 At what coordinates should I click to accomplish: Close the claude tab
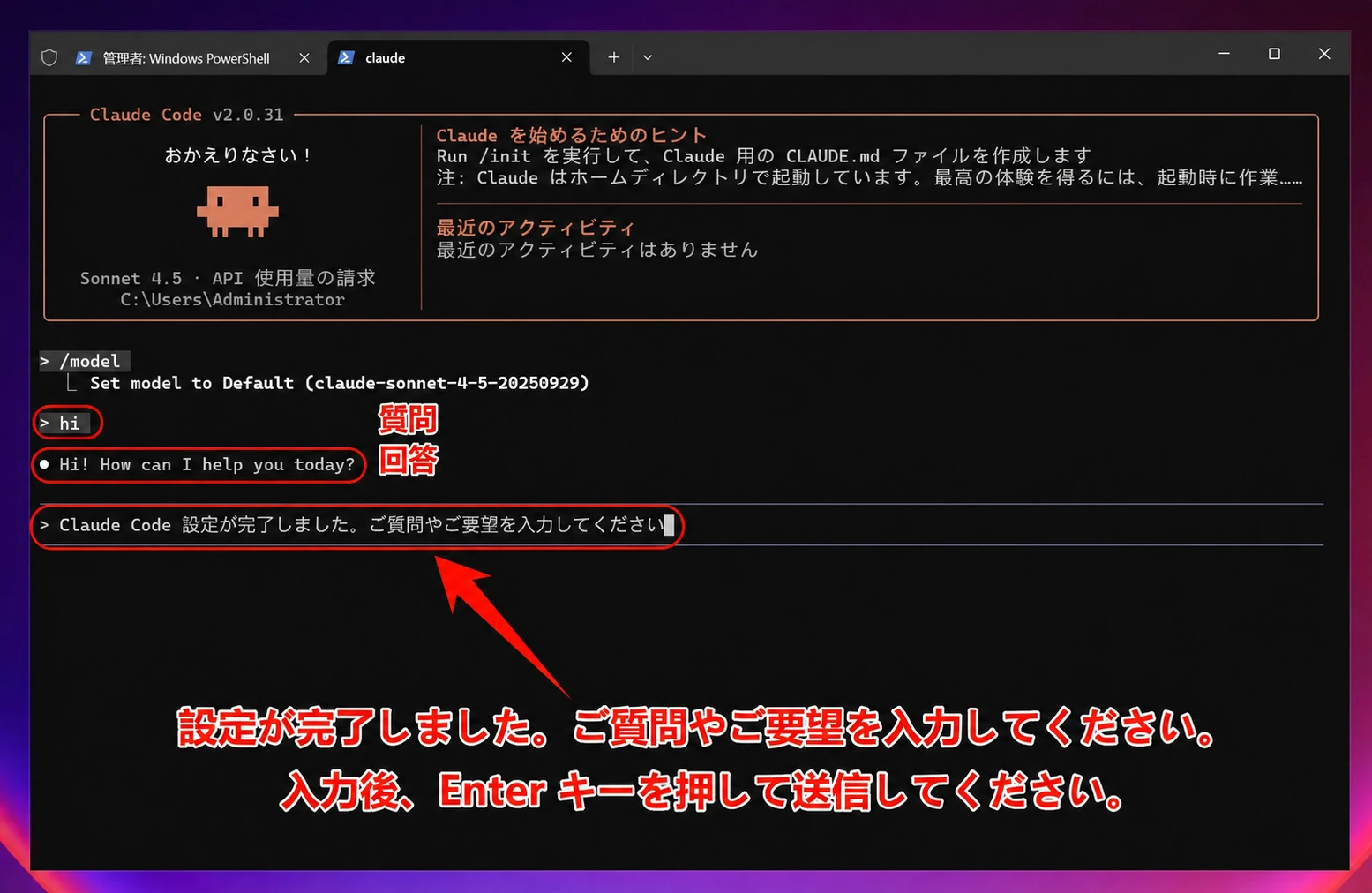[566, 57]
